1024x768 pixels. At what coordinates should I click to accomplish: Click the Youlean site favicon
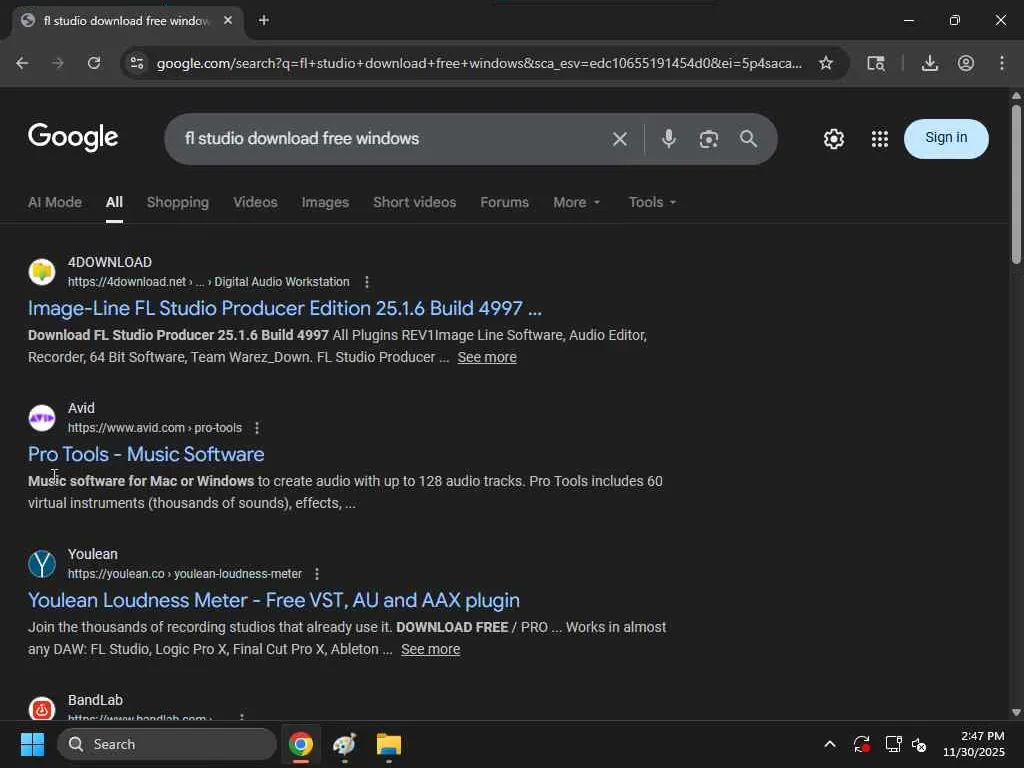pos(42,564)
